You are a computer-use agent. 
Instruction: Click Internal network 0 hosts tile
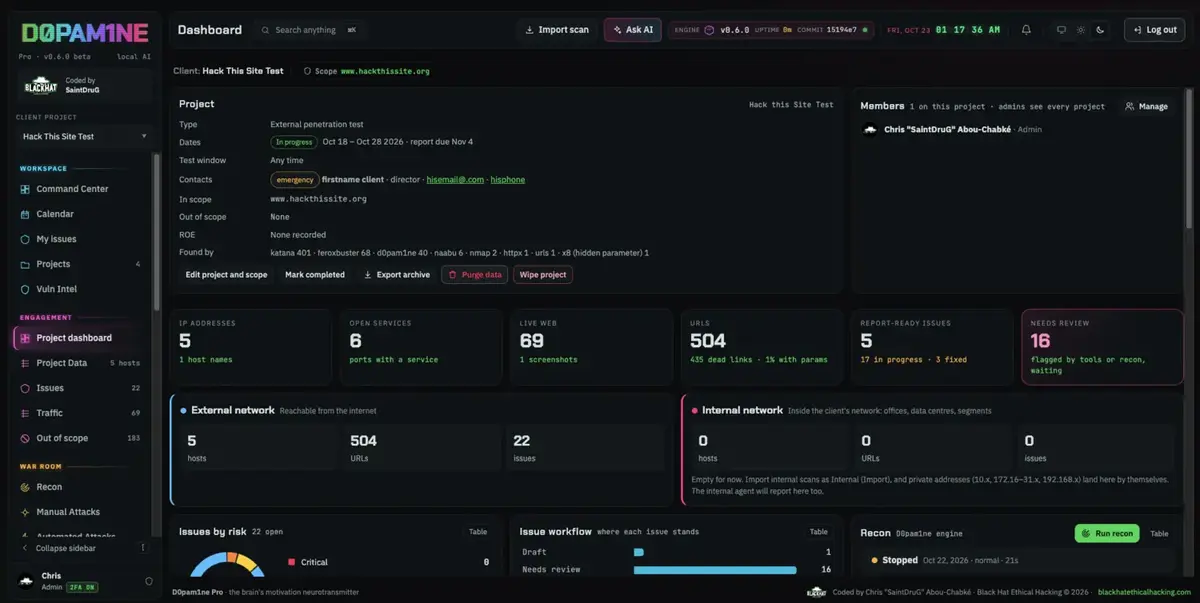point(770,448)
